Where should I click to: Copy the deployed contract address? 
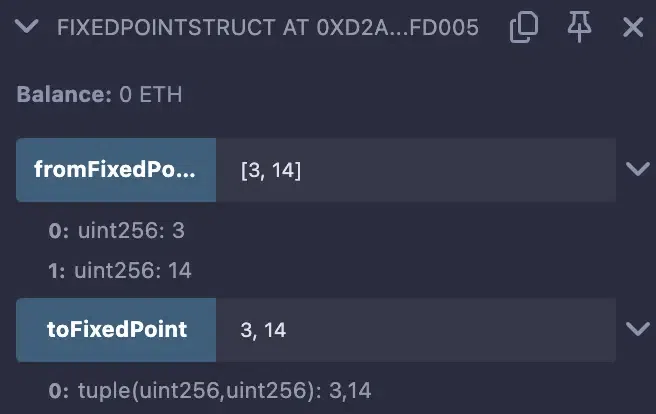click(523, 28)
